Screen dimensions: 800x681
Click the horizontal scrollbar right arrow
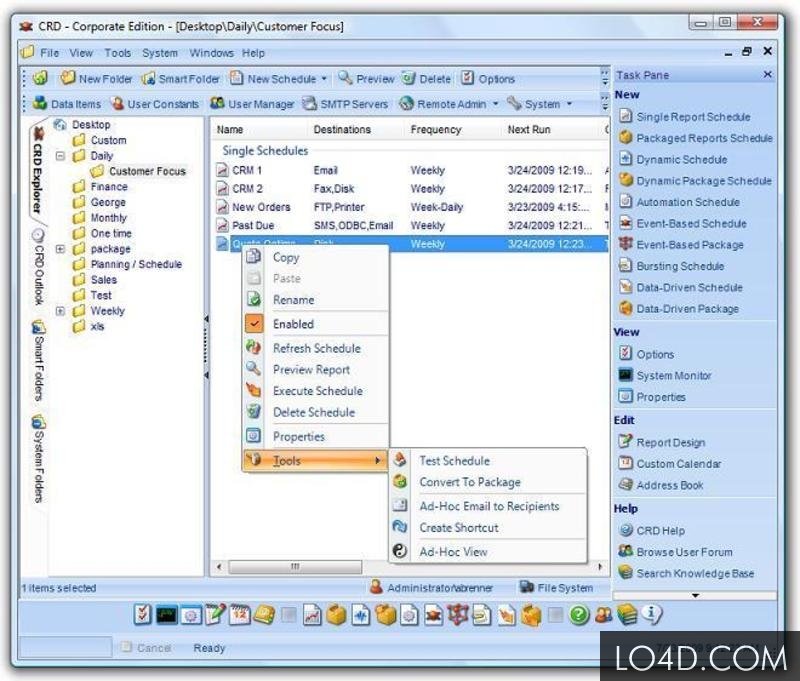pyautogui.click(x=600, y=567)
